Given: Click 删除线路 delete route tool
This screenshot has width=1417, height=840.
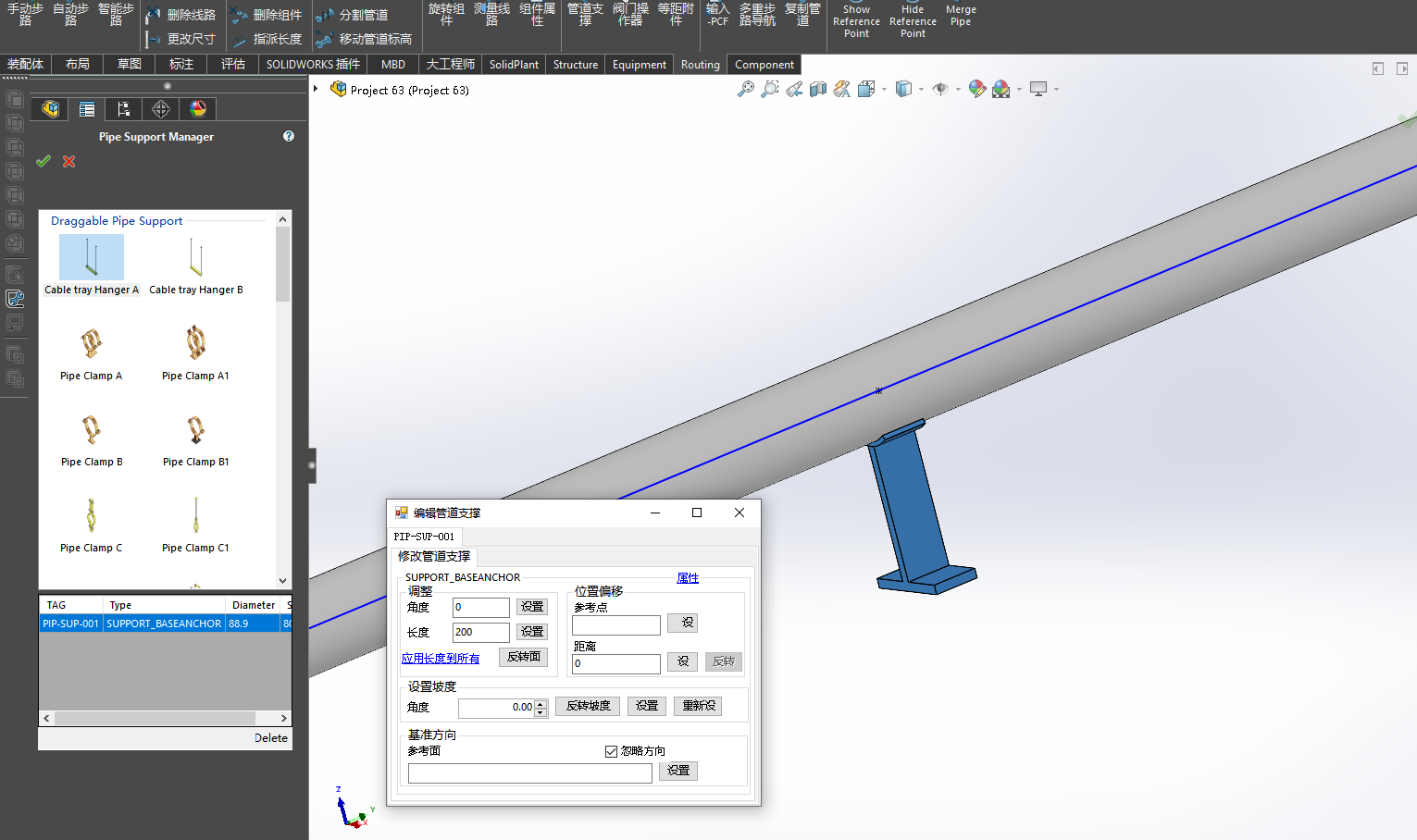Looking at the screenshot, I should tap(180, 15).
